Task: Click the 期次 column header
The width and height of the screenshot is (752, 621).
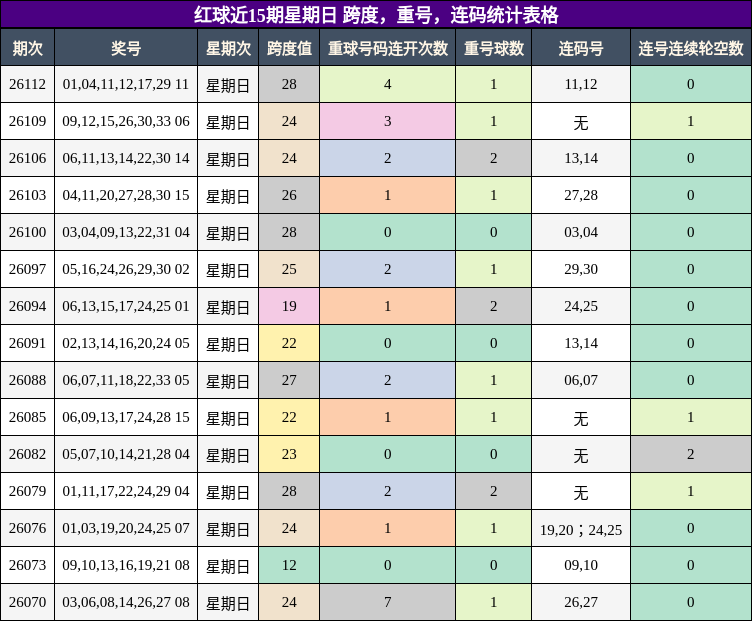Action: (x=27, y=48)
